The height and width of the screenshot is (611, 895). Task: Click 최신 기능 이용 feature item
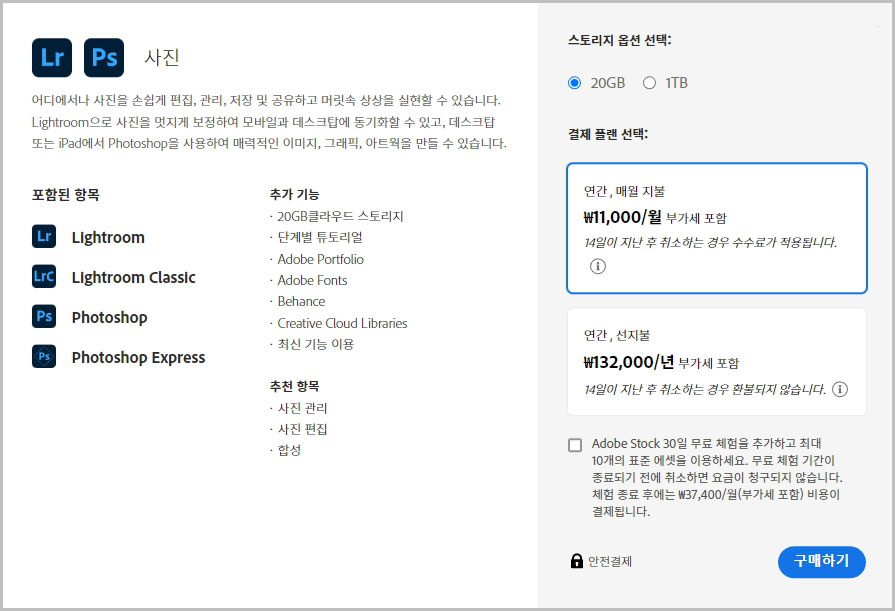316,344
